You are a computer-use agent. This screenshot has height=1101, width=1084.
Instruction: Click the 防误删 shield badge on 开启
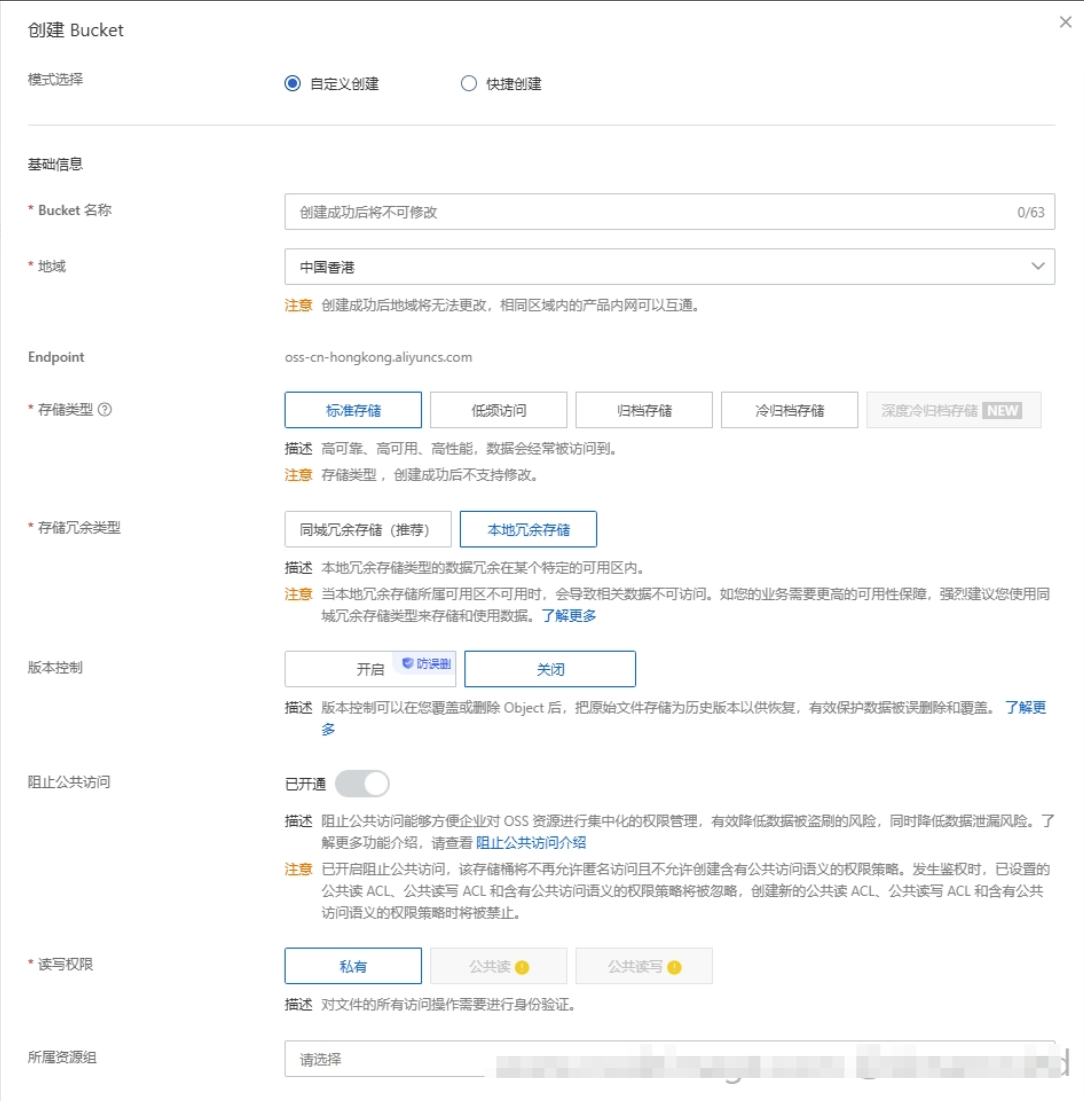423,661
